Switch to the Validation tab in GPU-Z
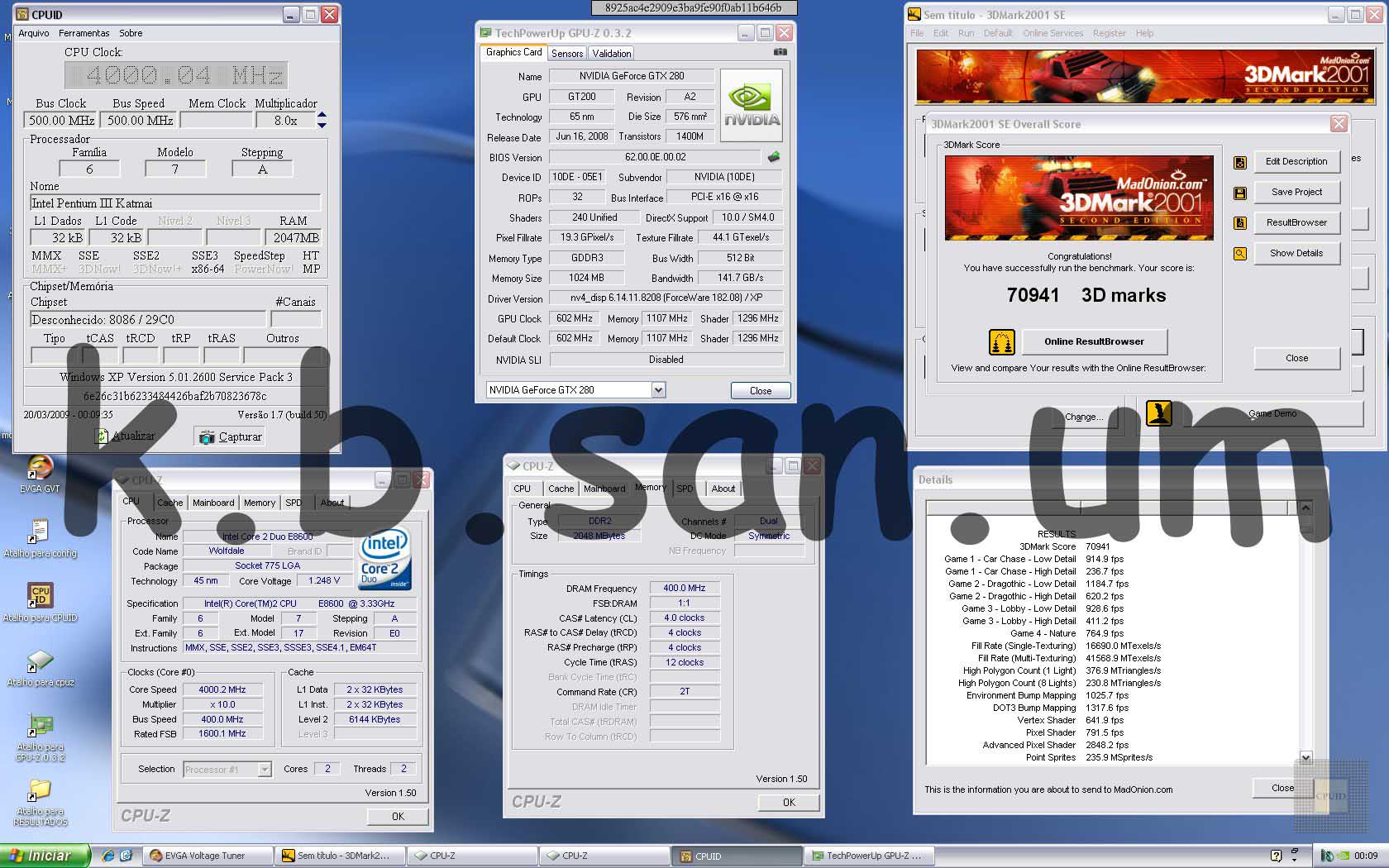This screenshot has width=1389, height=868. coord(612,53)
